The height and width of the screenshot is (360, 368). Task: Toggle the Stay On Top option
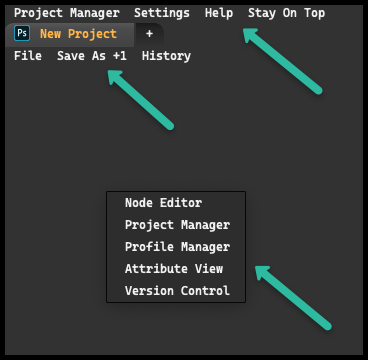(x=286, y=13)
